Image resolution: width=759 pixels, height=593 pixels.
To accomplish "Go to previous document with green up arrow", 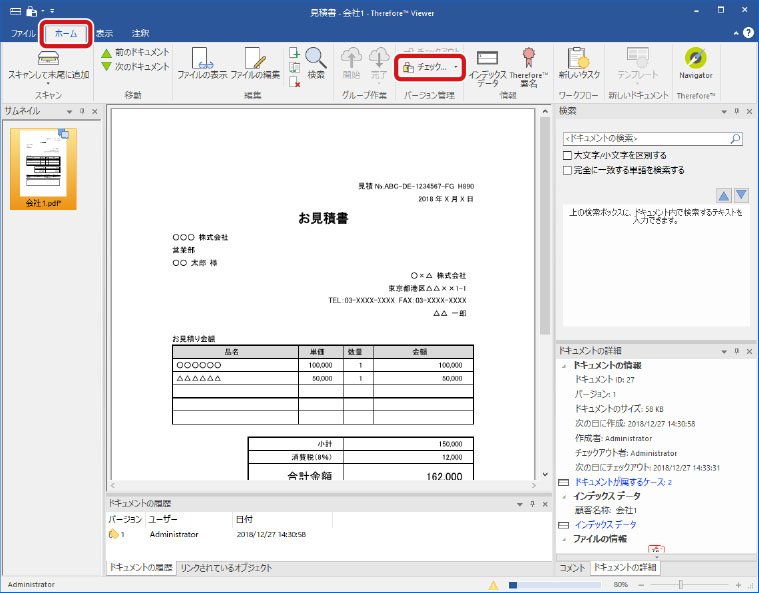I will click(106, 52).
